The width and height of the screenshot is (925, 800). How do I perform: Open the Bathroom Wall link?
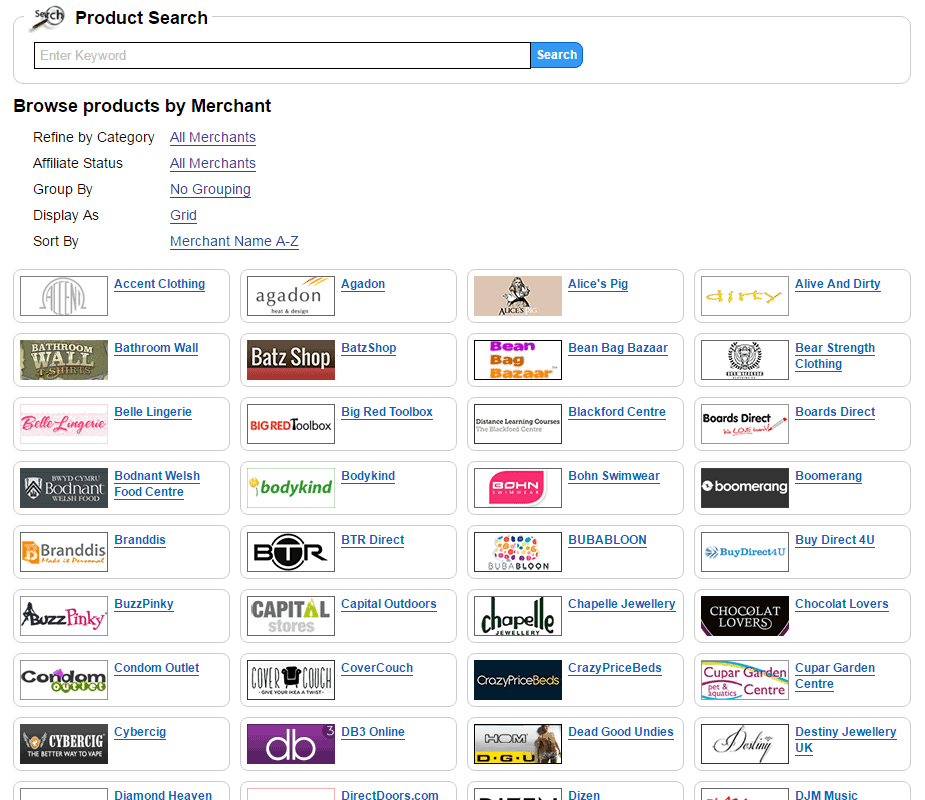[156, 348]
